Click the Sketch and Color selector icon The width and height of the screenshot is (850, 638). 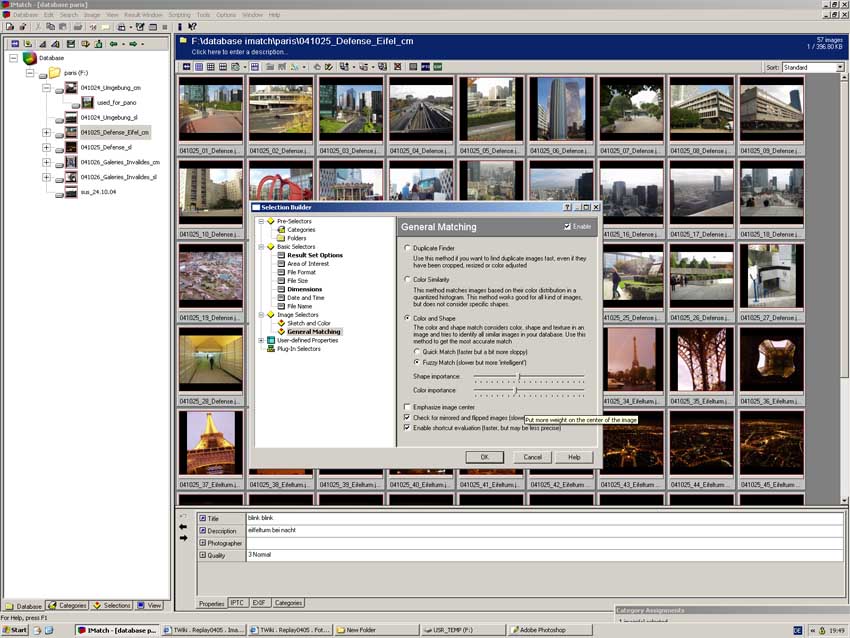click(281, 323)
